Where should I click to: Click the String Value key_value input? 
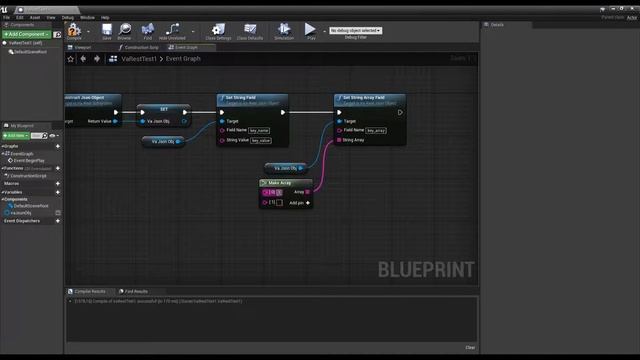coord(261,140)
